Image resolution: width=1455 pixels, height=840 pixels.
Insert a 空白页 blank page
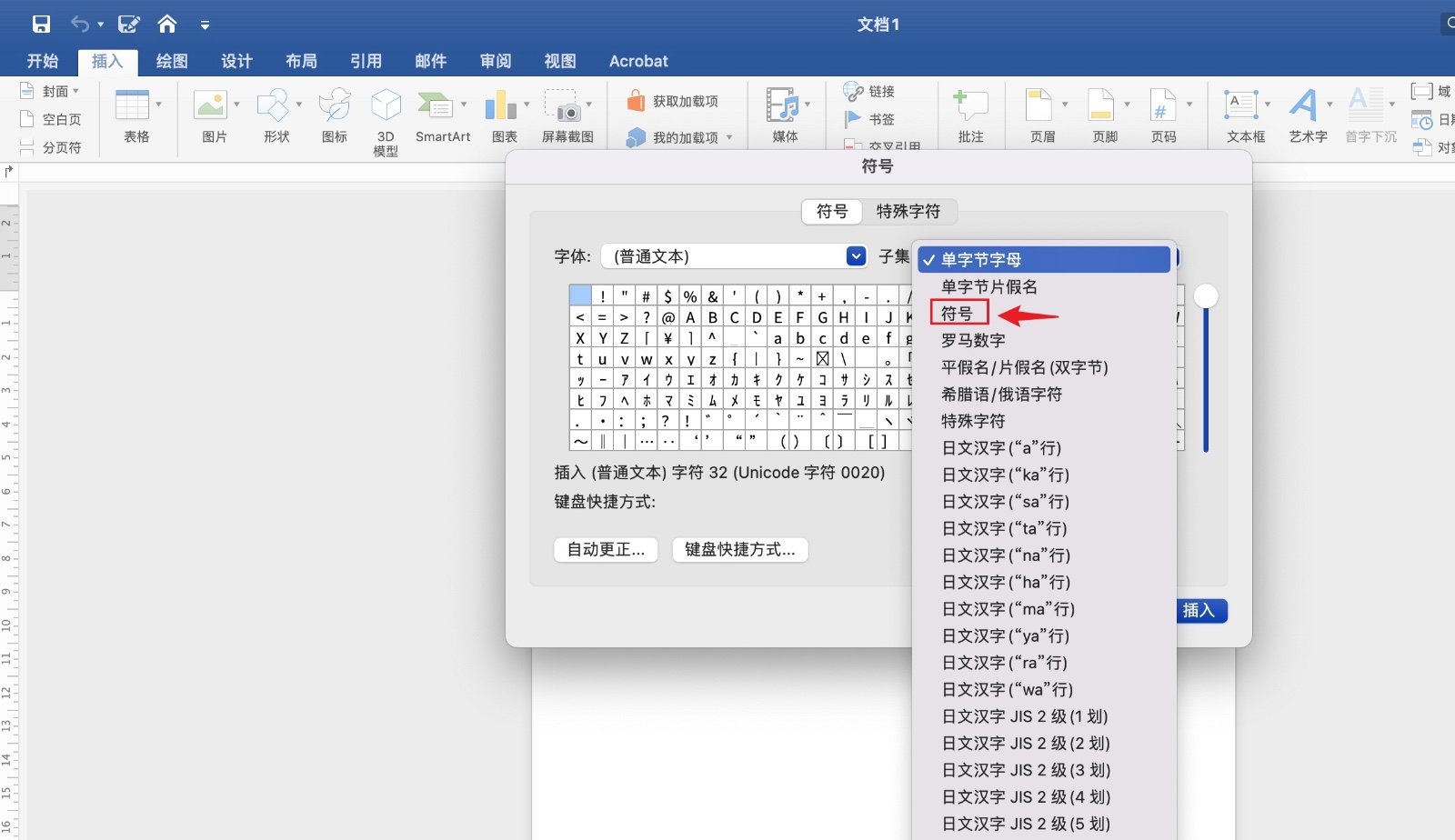[51, 119]
